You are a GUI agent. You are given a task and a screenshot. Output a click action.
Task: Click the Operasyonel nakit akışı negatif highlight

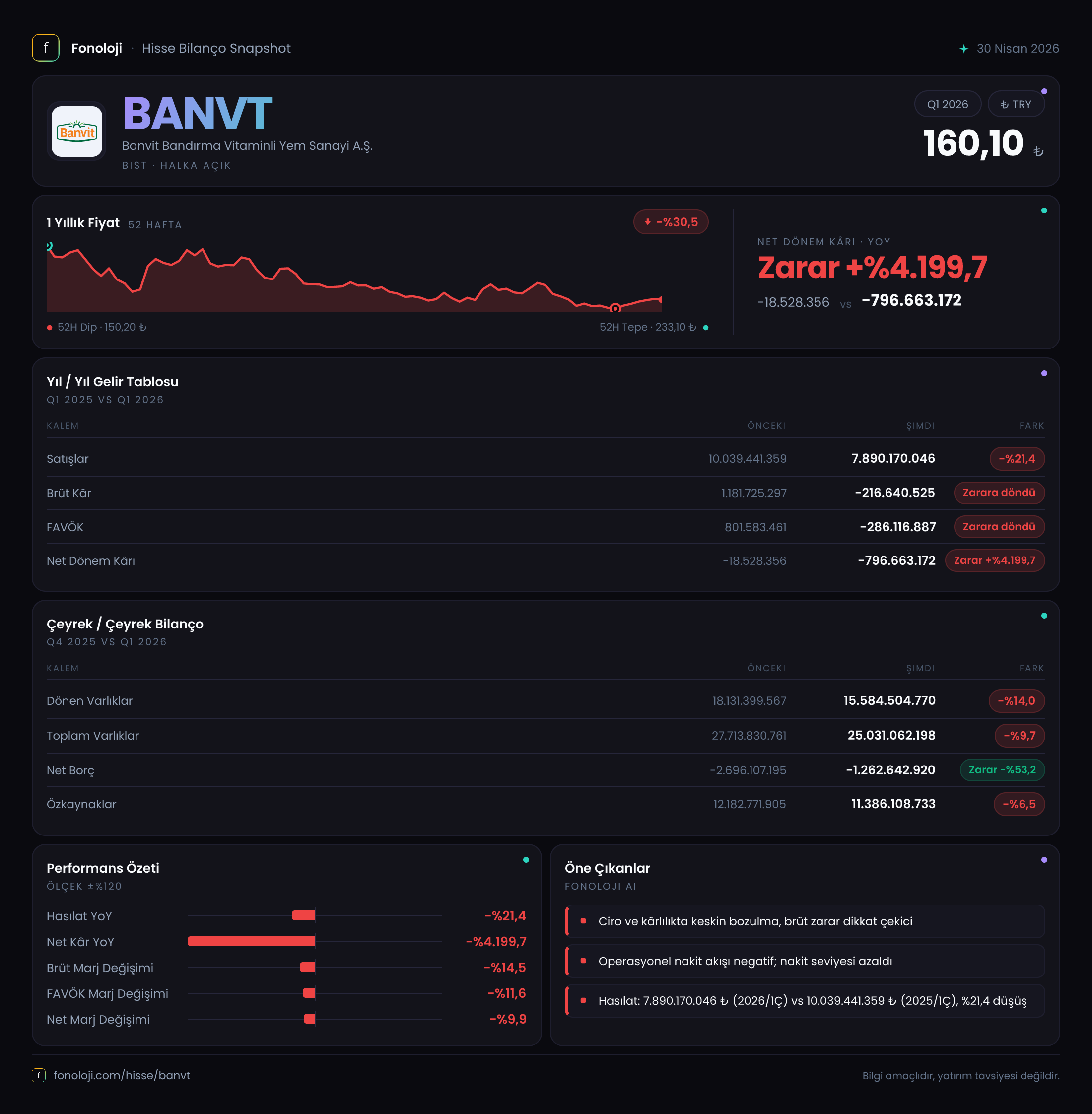tap(805, 961)
